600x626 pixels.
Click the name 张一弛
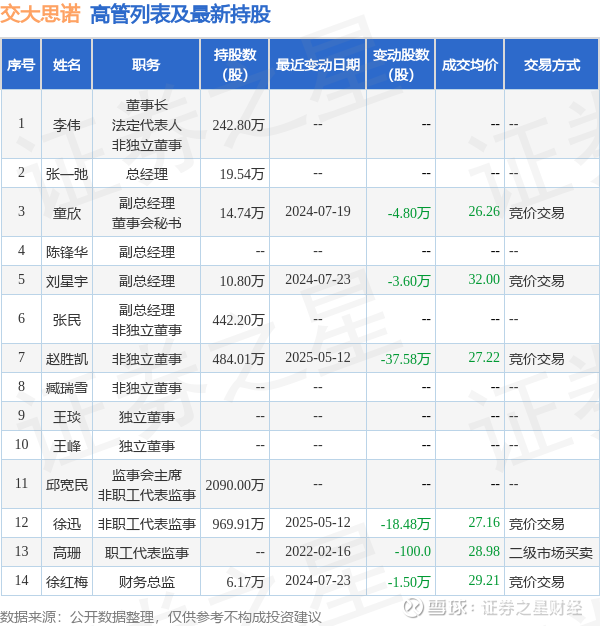pyautogui.click(x=67, y=174)
